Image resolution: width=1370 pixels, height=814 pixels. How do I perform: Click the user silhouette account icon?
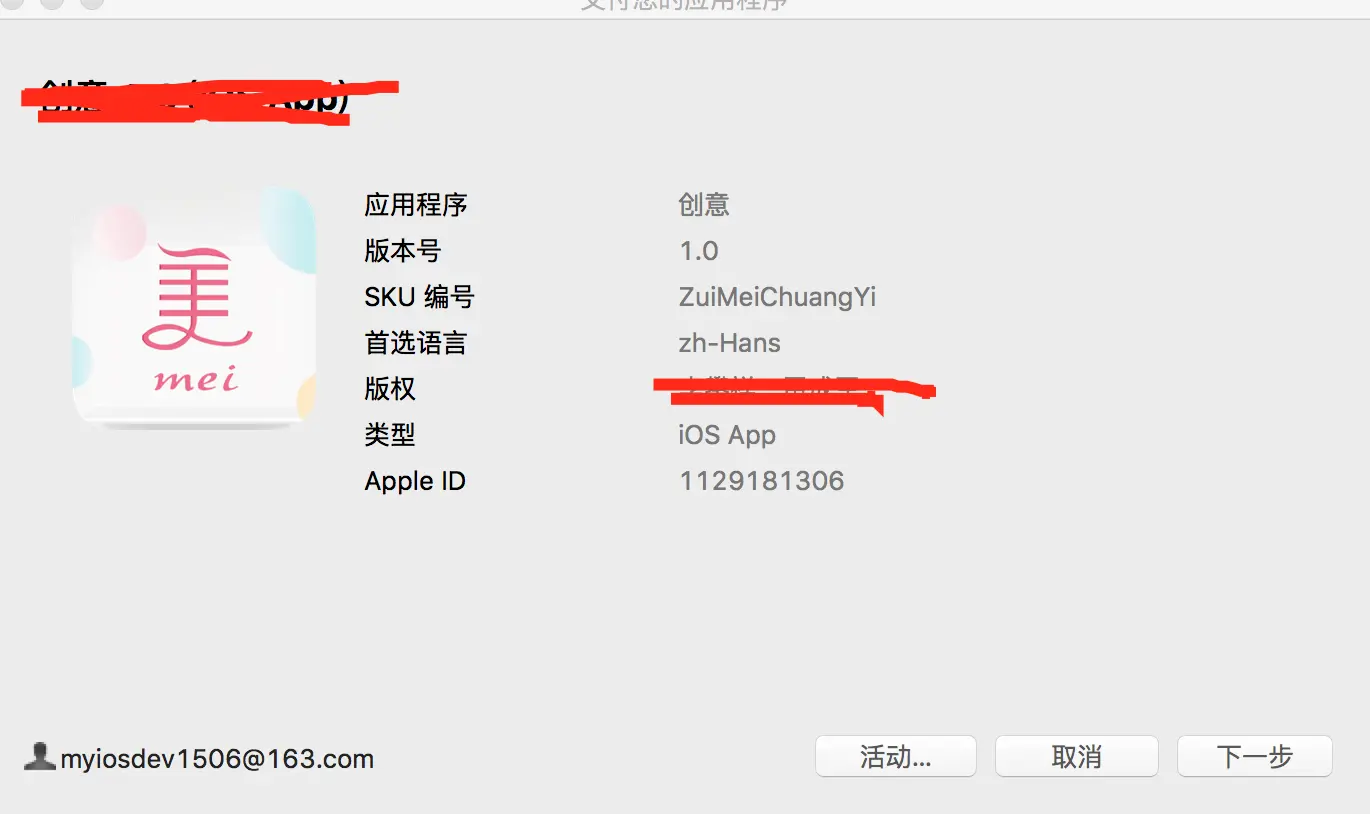tap(39, 757)
